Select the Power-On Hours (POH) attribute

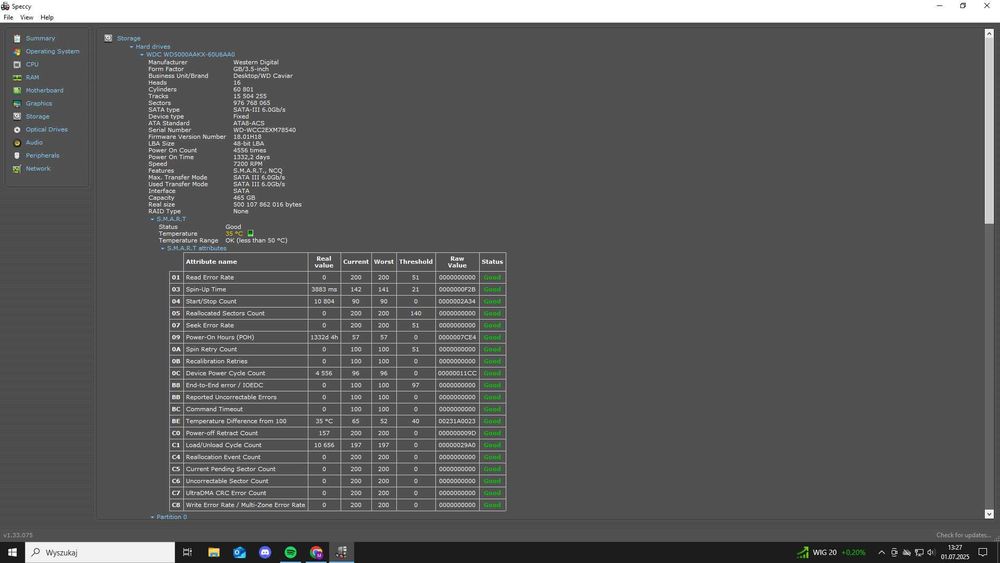point(219,337)
